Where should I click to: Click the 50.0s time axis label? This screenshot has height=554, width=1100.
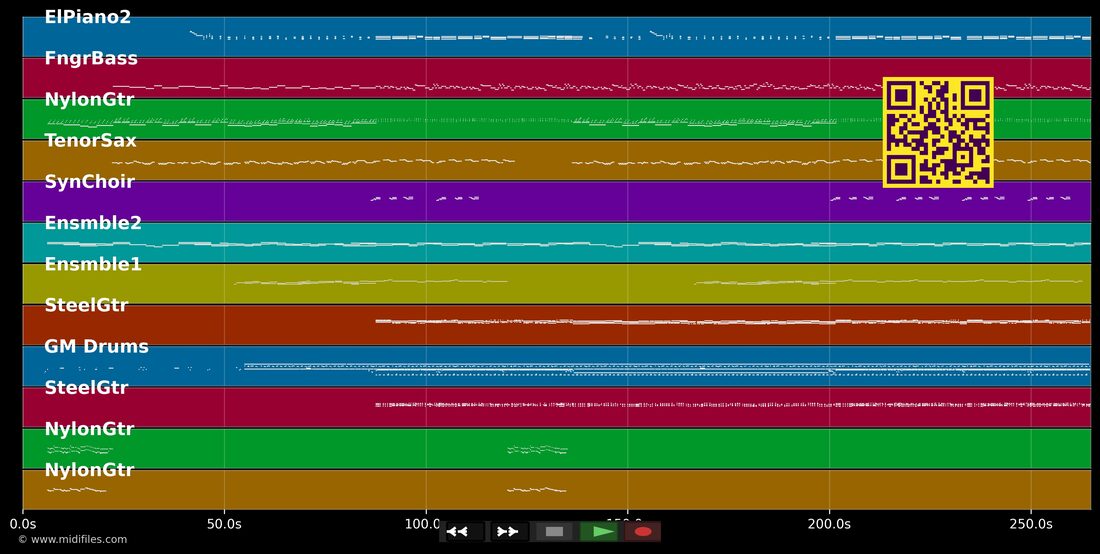pos(224,524)
